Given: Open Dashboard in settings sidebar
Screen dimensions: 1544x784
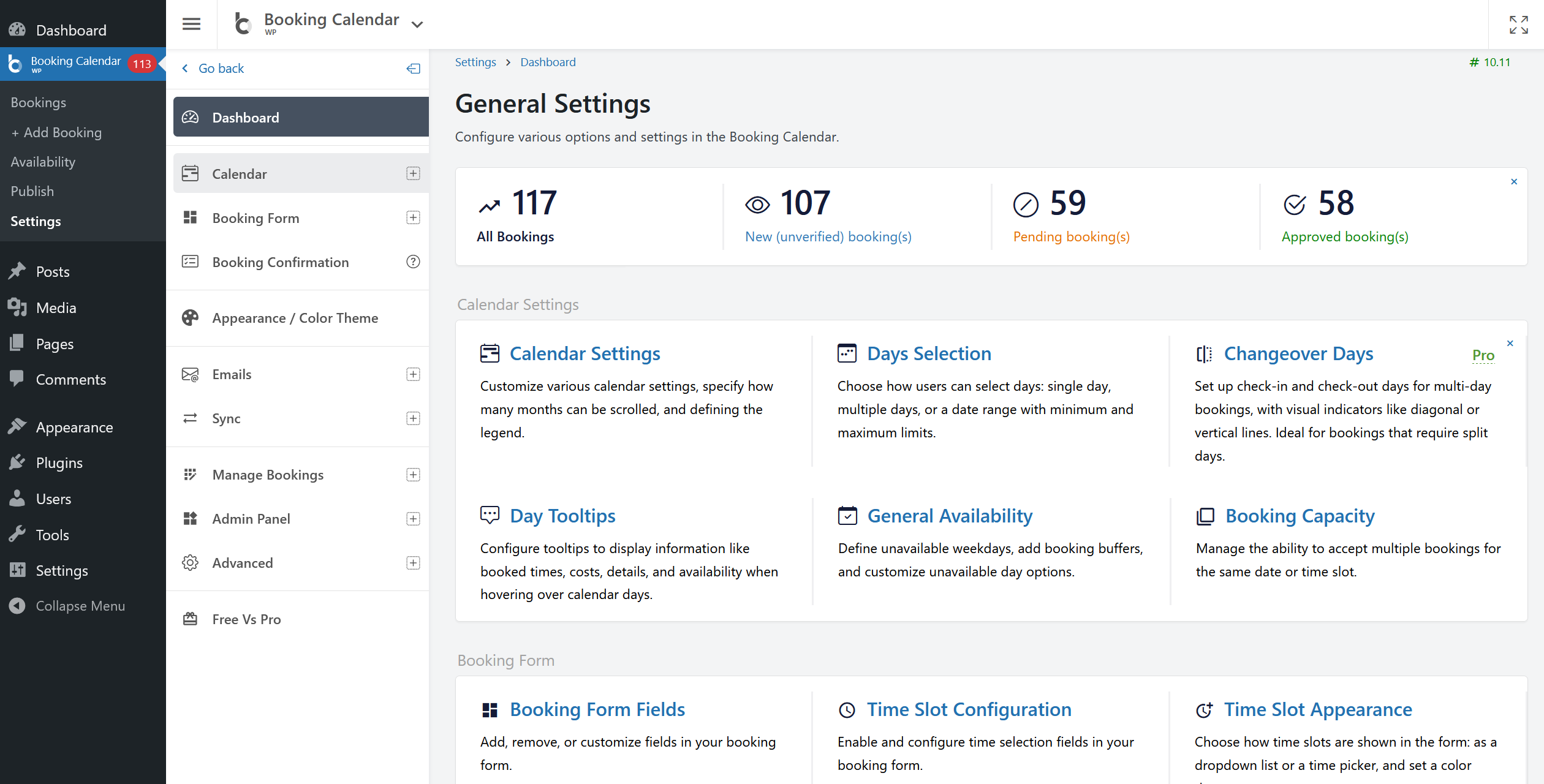Looking at the screenshot, I should click(301, 117).
